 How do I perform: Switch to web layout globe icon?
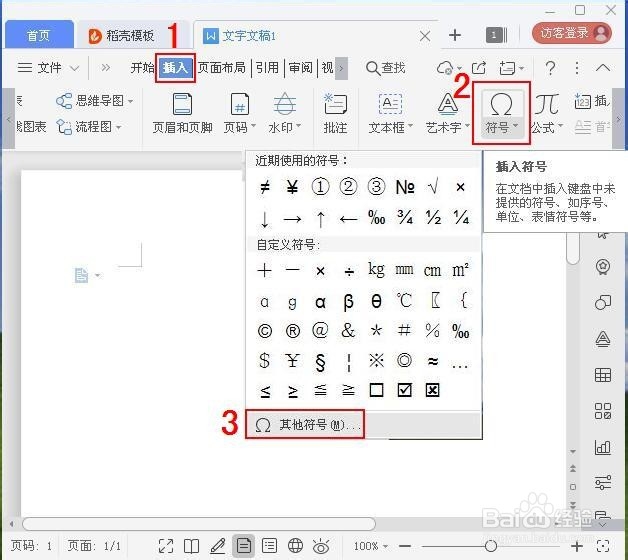click(295, 546)
